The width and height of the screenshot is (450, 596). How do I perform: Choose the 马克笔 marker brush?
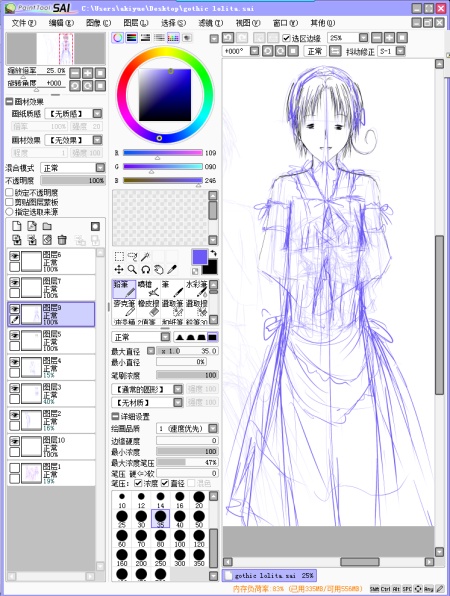pyautogui.click(x=124, y=308)
